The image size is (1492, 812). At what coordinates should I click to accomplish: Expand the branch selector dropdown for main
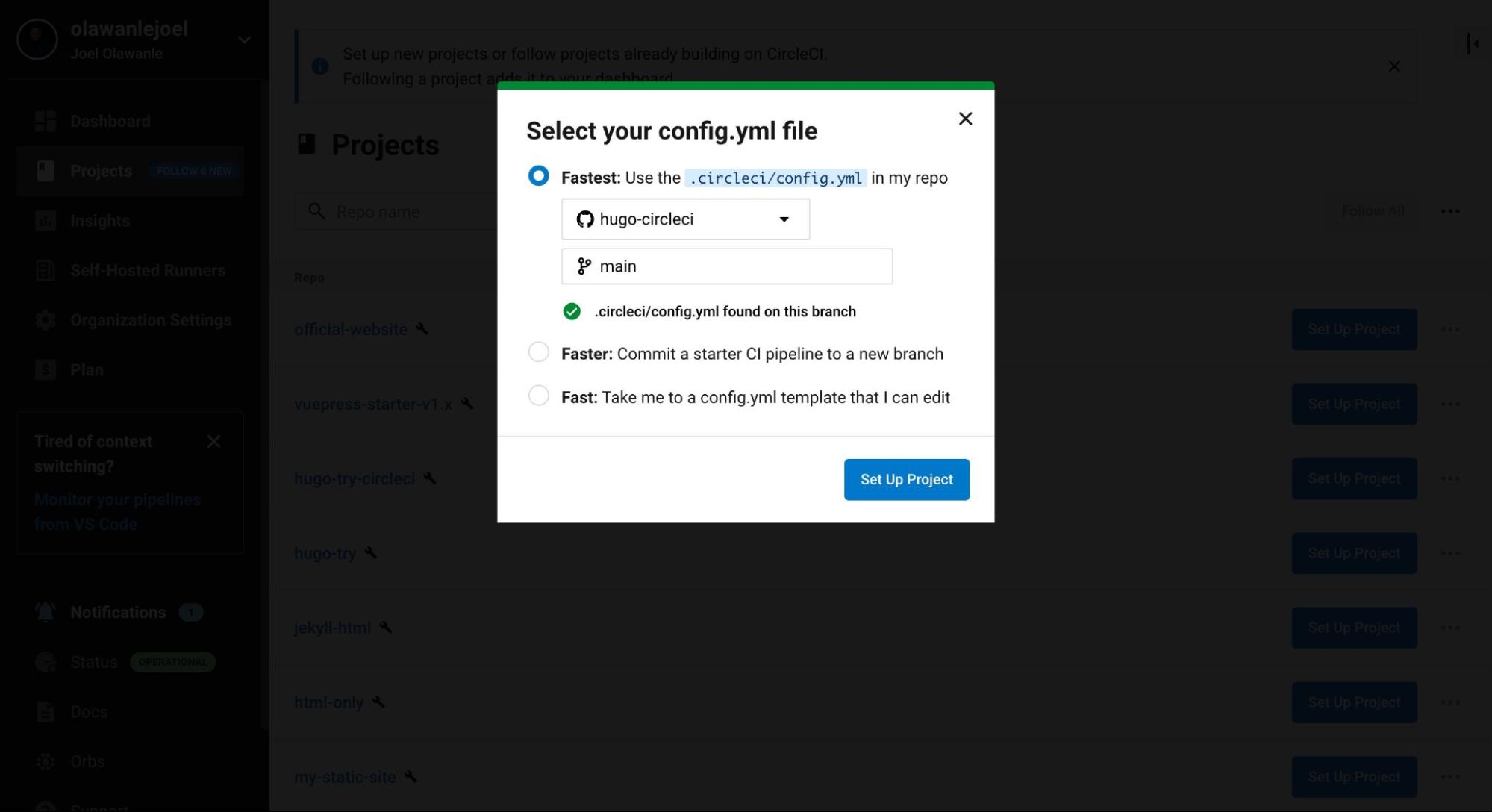pos(727,266)
